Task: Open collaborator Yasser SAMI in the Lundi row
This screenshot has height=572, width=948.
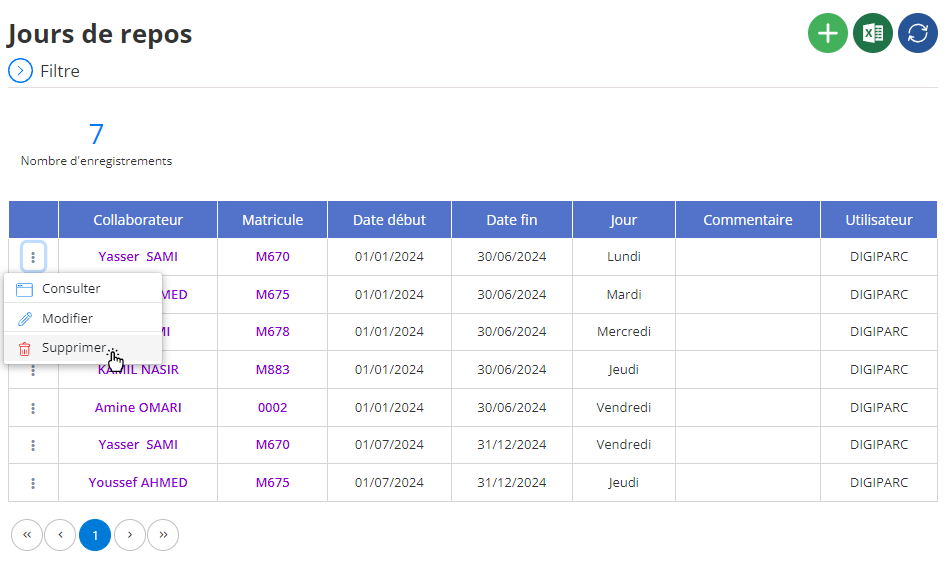Action: click(x=138, y=256)
